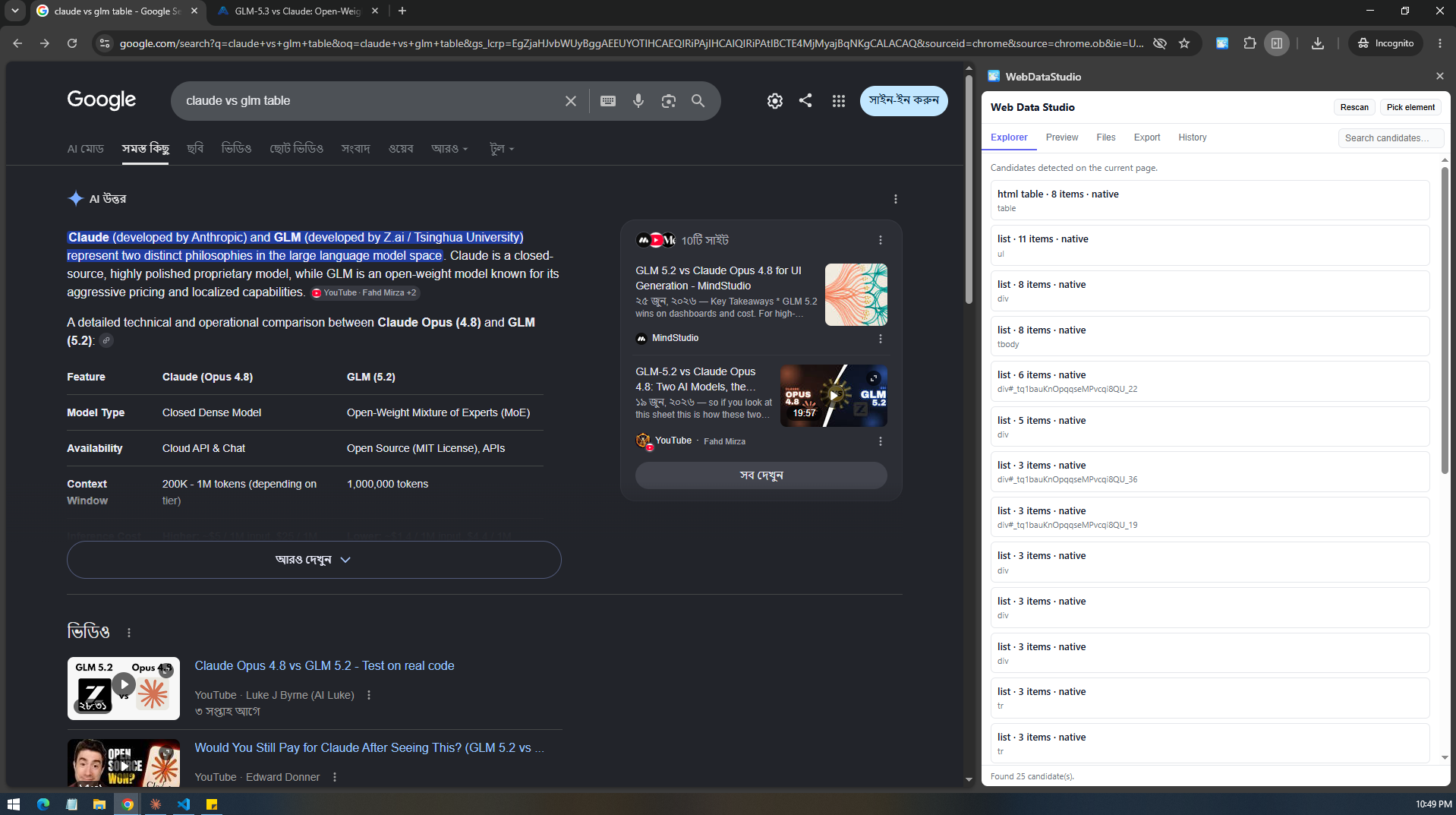Screen dimensions: 1456x815
Task: Open Google Lens image search
Action: [x=668, y=101]
